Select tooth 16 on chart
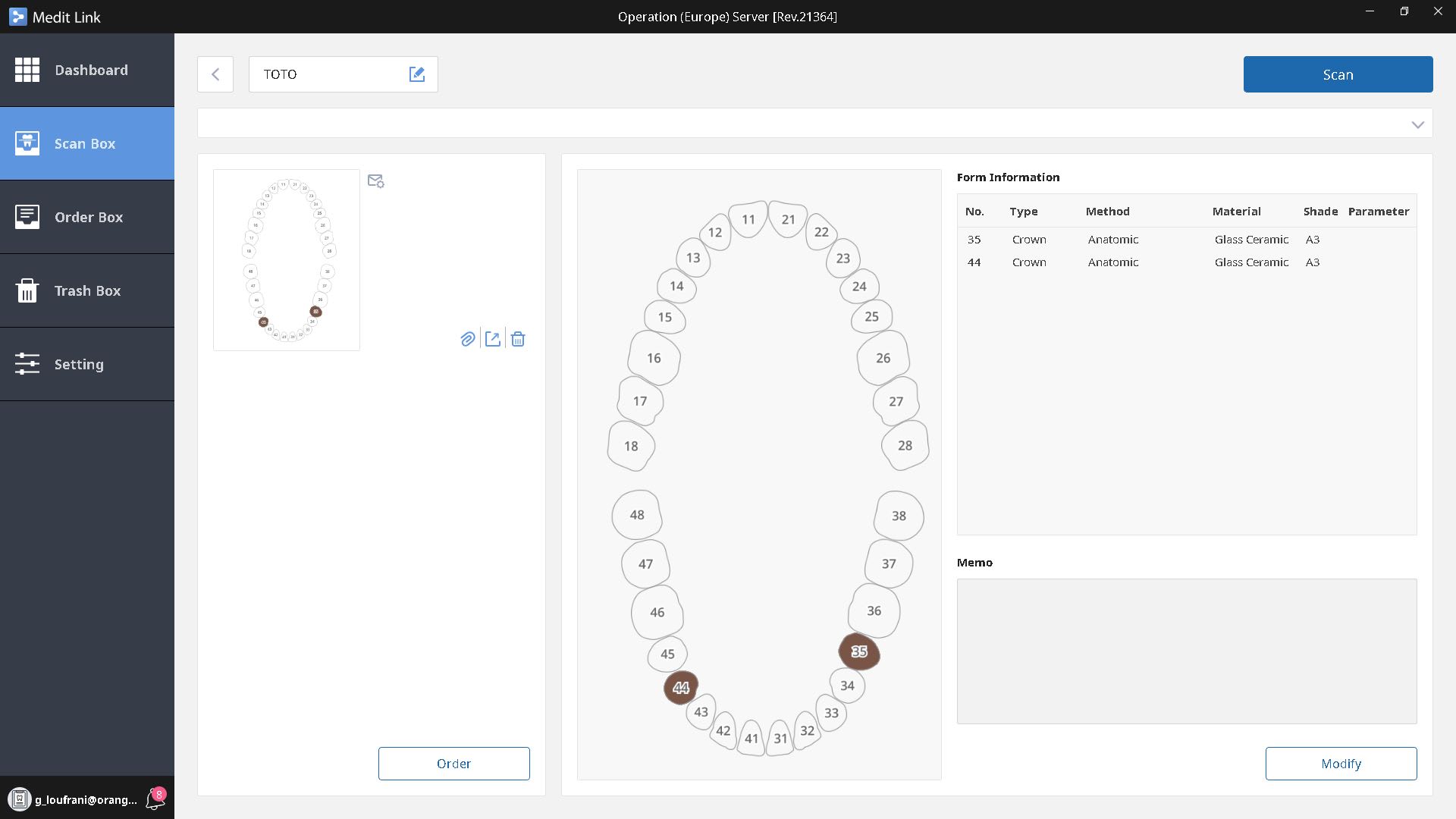This screenshot has height=819, width=1456. [654, 358]
